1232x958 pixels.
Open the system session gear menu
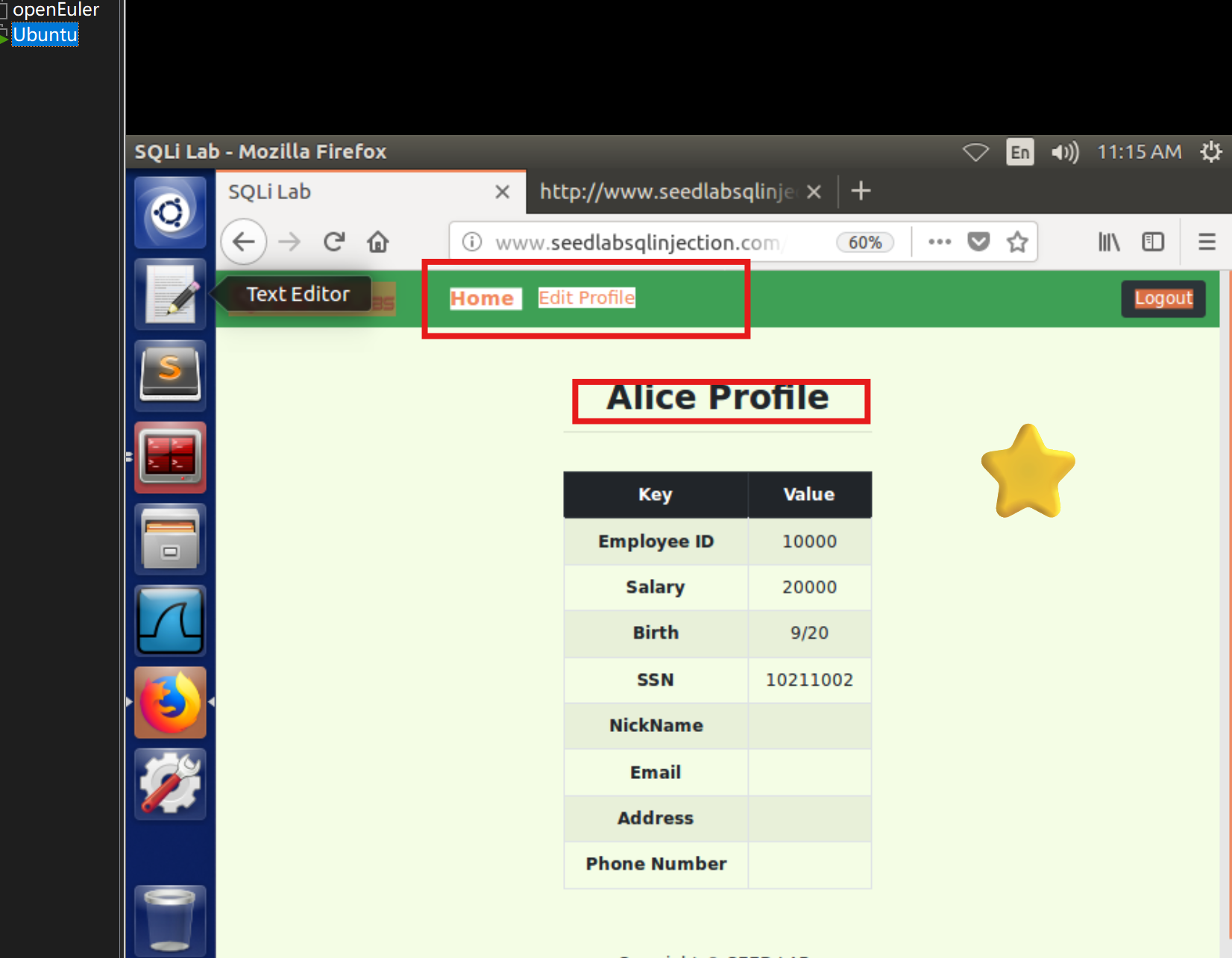[1211, 152]
